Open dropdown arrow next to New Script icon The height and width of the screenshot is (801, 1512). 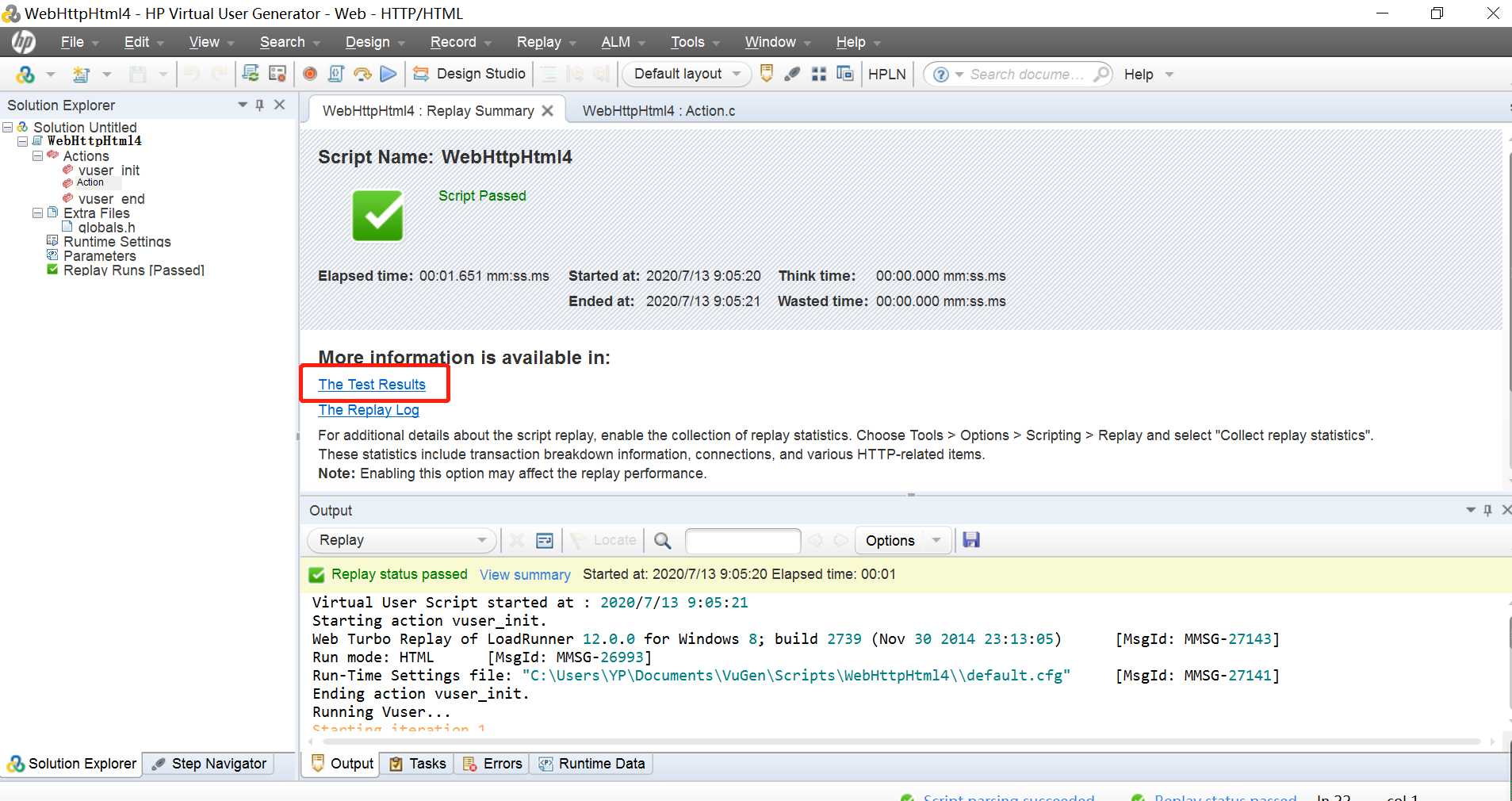click(x=106, y=75)
